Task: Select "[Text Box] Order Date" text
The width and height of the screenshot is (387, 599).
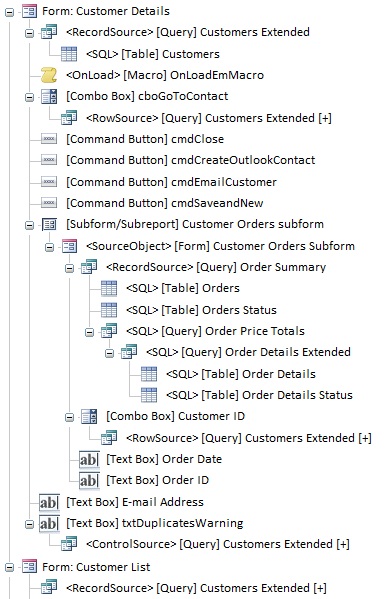Action: (164, 459)
